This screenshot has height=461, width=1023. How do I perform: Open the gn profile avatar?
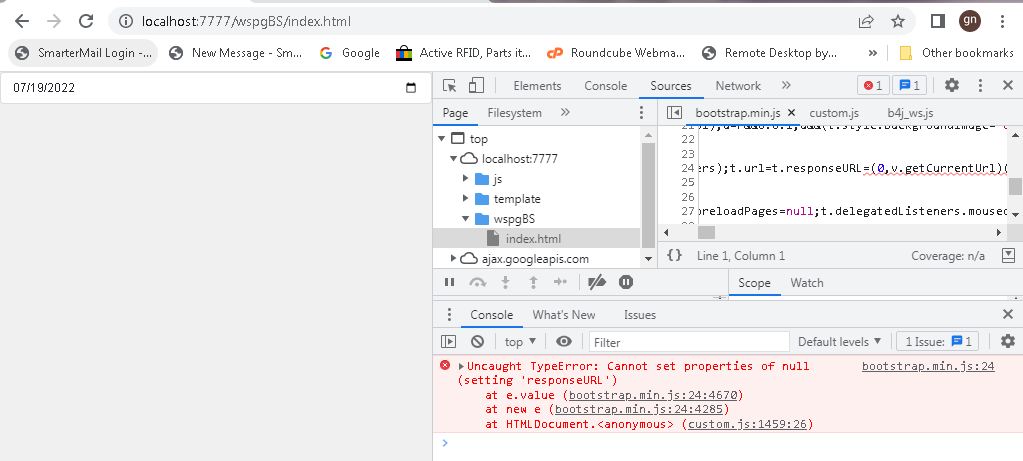(x=970, y=21)
